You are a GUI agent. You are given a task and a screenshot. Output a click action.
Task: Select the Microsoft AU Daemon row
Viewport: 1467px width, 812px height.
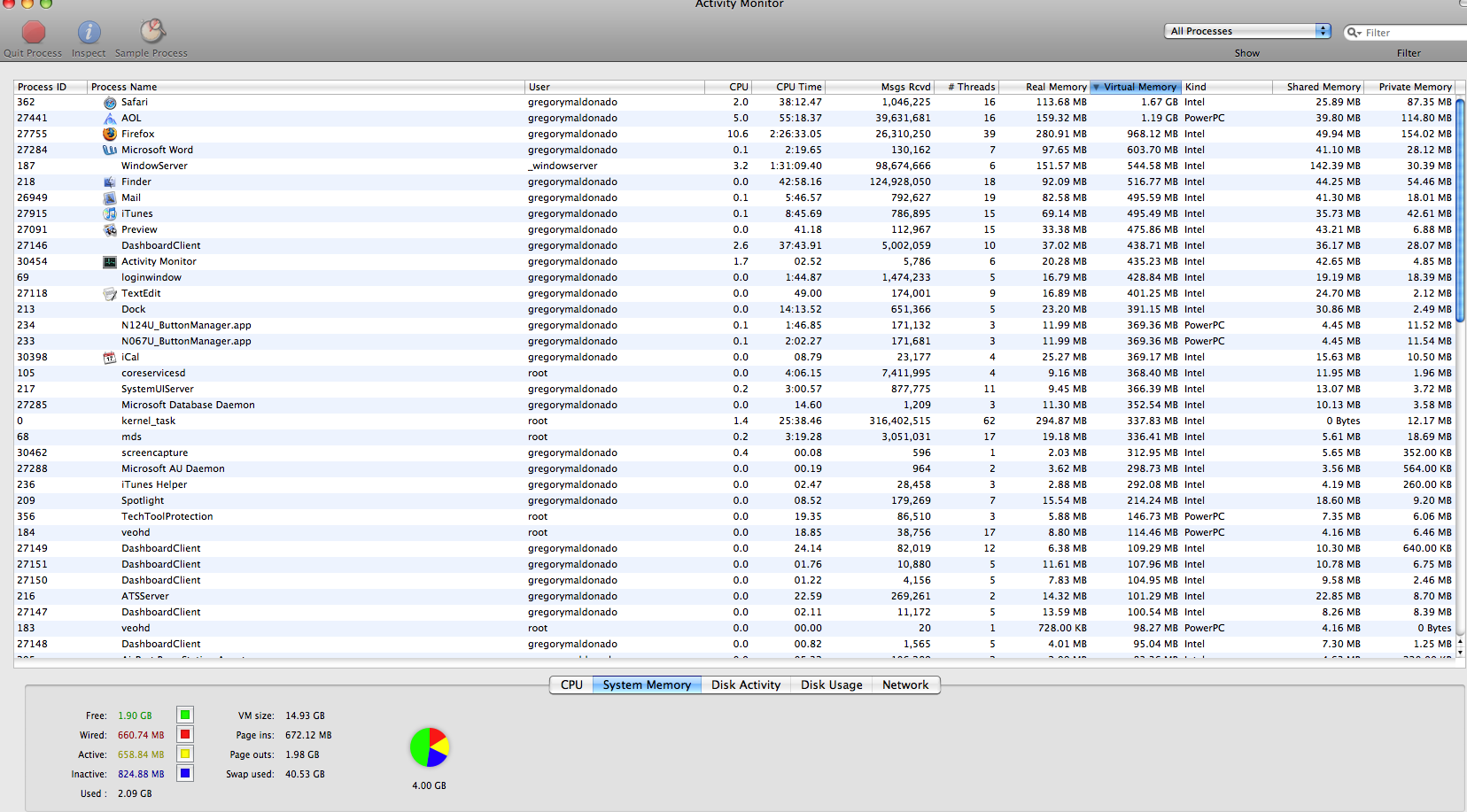click(734, 469)
